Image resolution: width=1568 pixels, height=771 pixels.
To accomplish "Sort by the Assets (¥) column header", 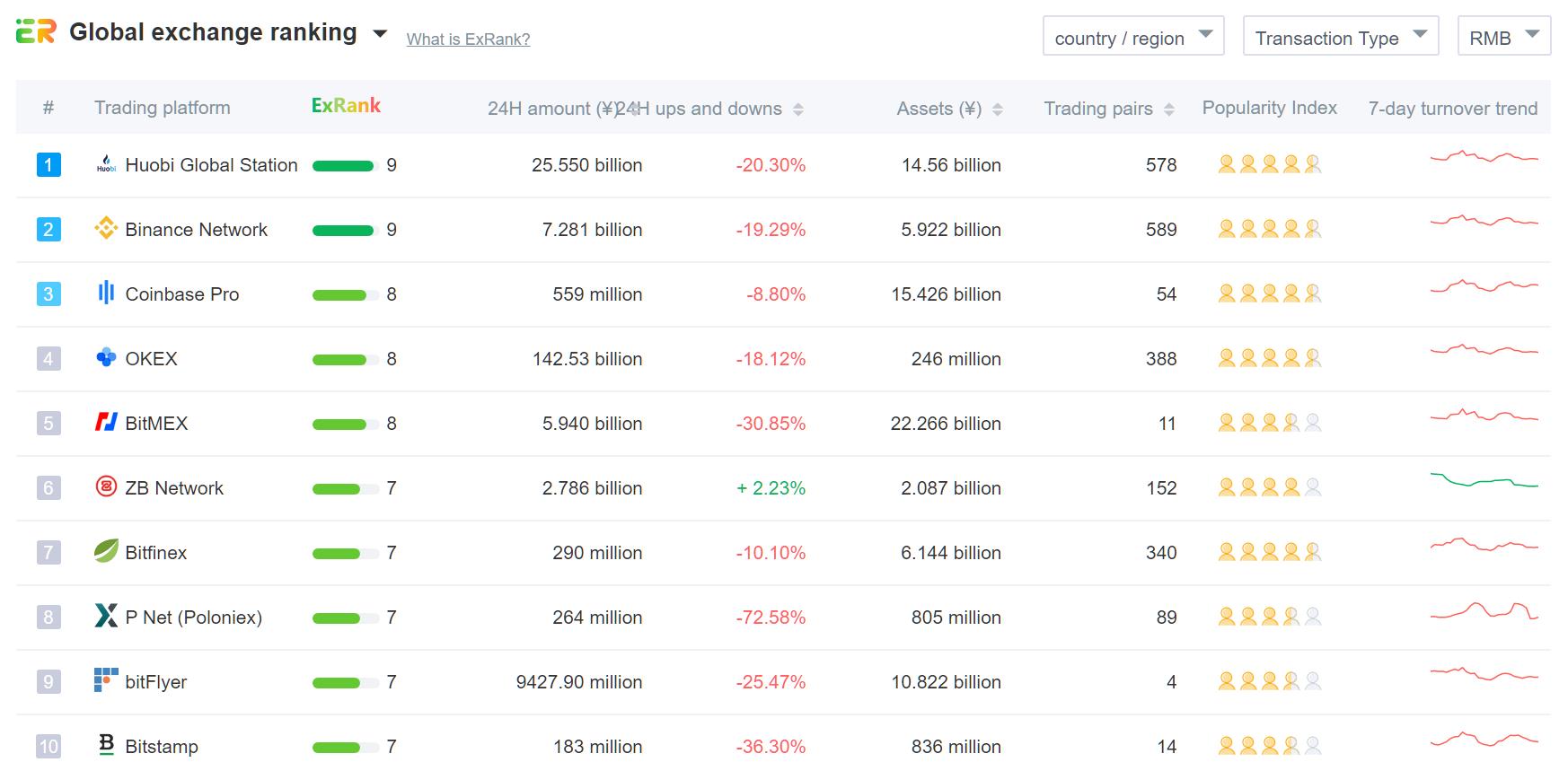I will pyautogui.click(x=949, y=109).
